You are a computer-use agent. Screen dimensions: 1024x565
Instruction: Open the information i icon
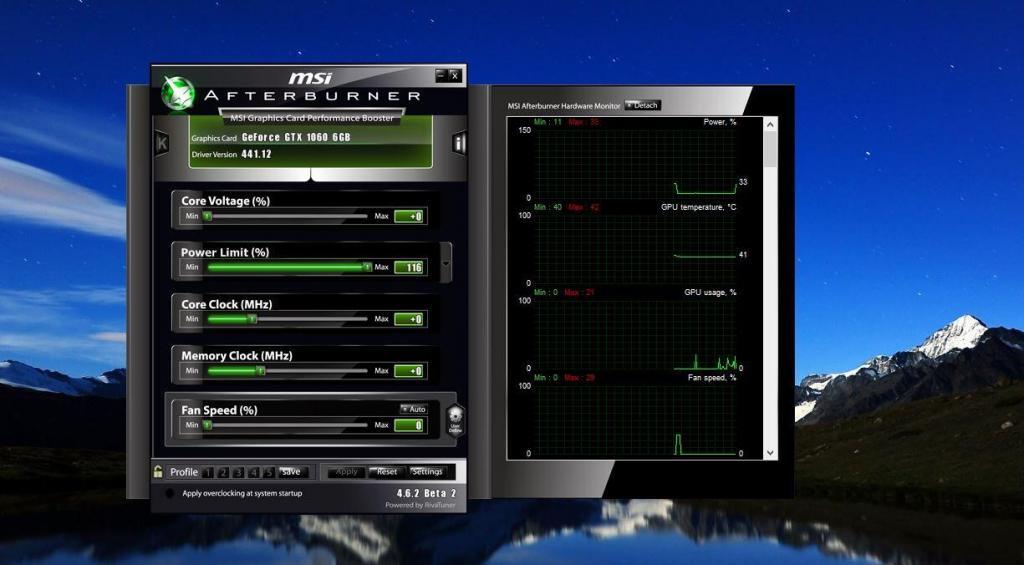pos(459,144)
